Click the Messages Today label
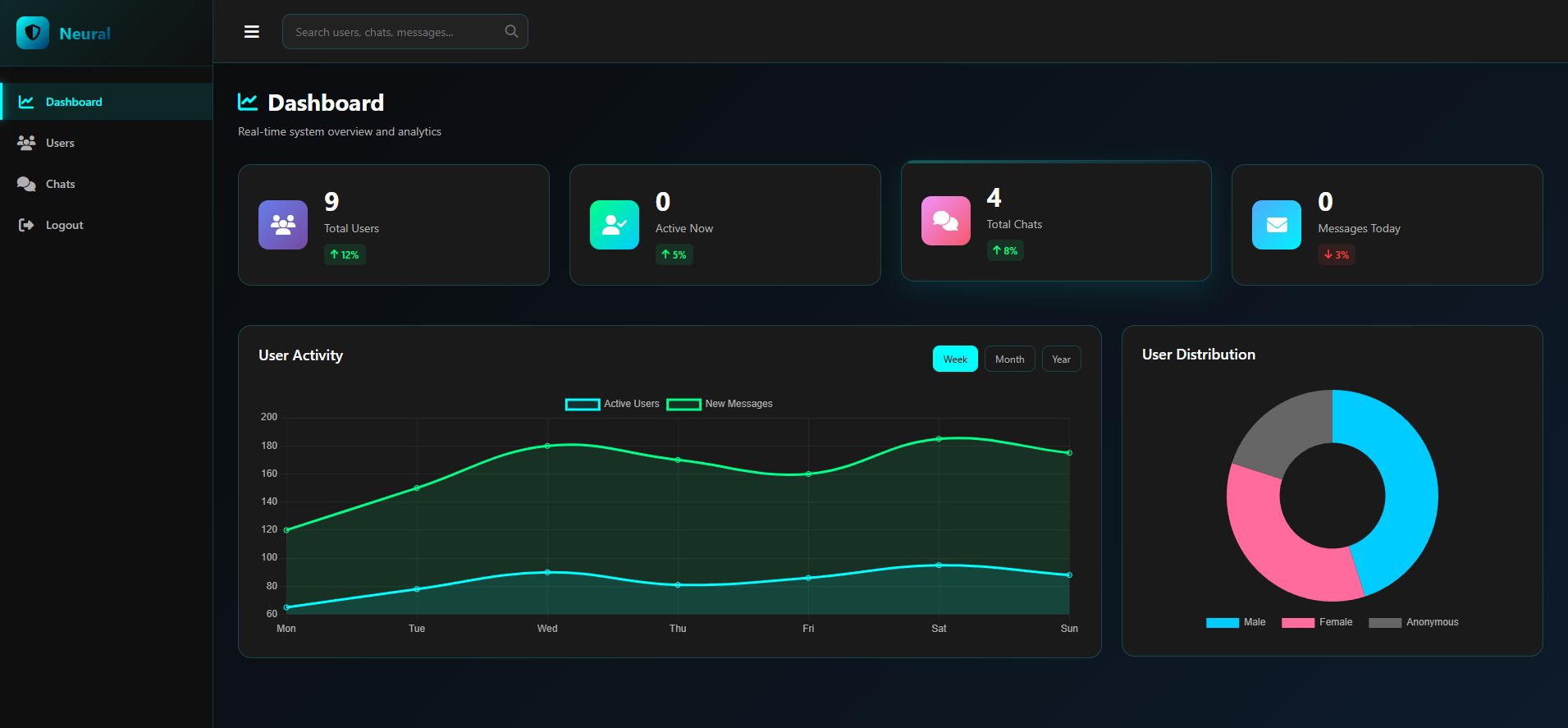The width and height of the screenshot is (1568, 728). click(x=1360, y=228)
